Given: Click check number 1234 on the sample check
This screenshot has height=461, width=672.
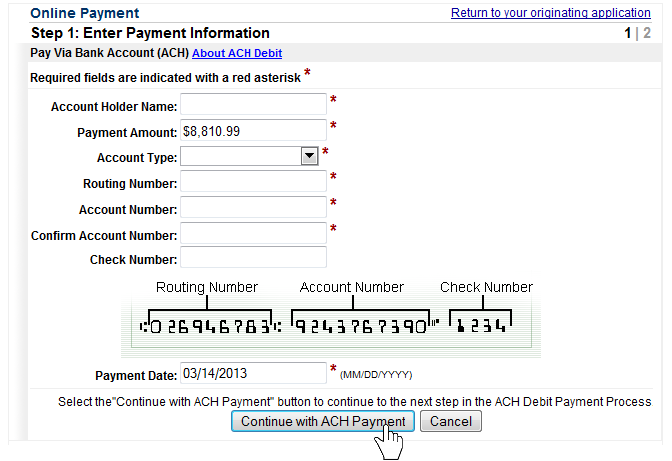Looking at the screenshot, I should 483,324.
